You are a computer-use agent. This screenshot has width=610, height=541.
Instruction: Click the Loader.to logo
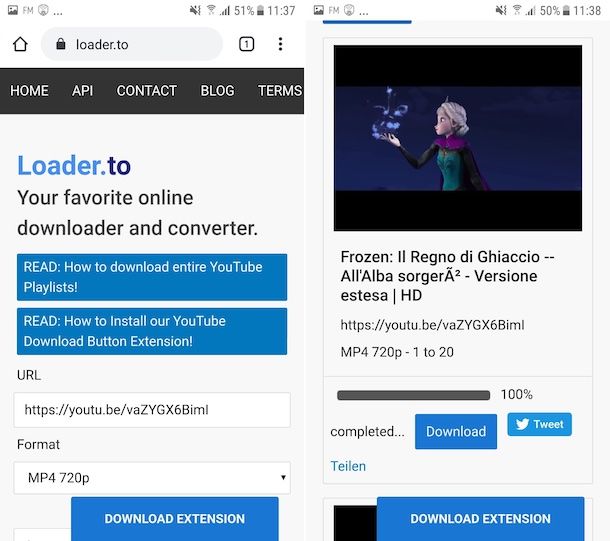coord(74,166)
